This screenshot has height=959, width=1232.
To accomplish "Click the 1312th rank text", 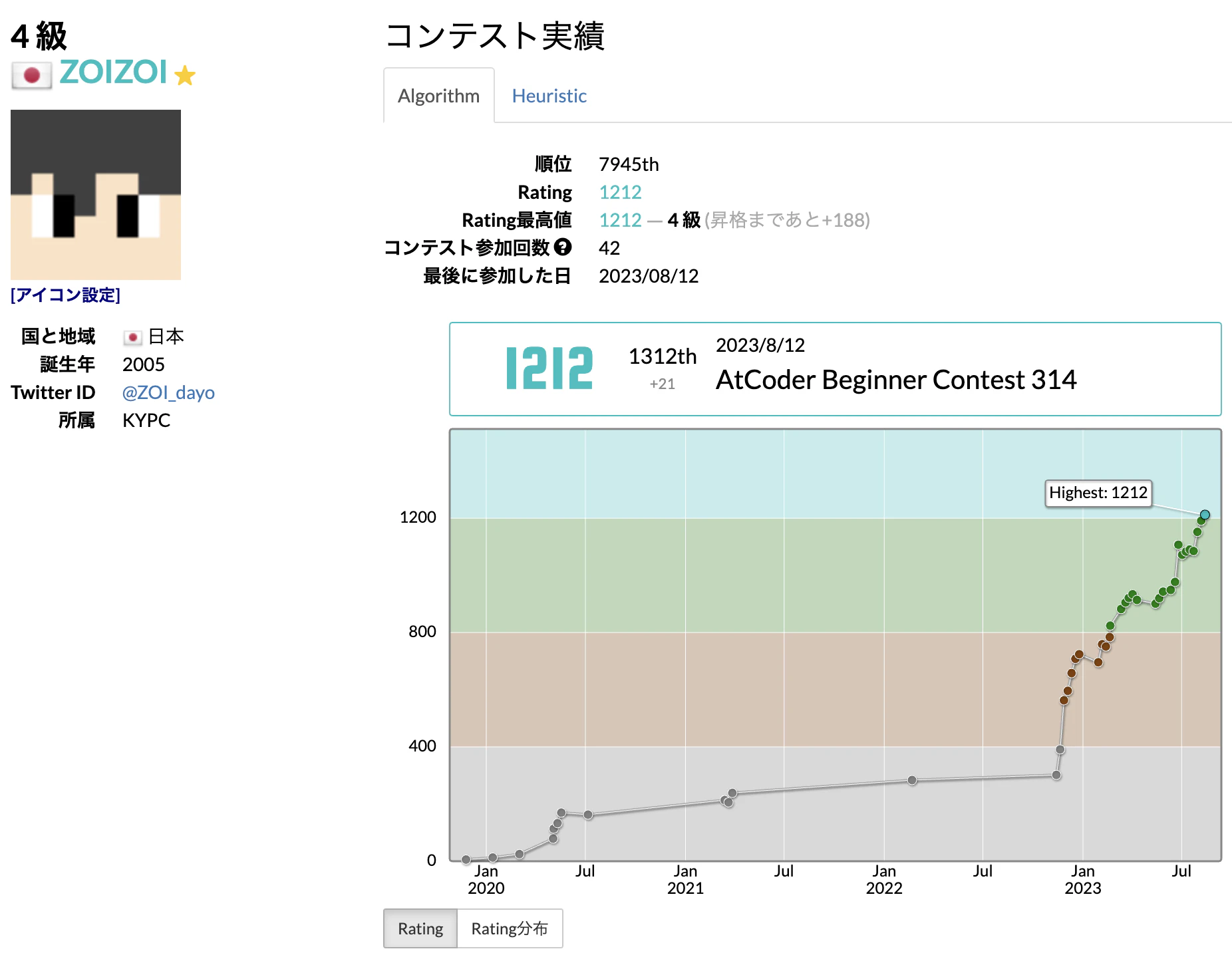I will (663, 356).
